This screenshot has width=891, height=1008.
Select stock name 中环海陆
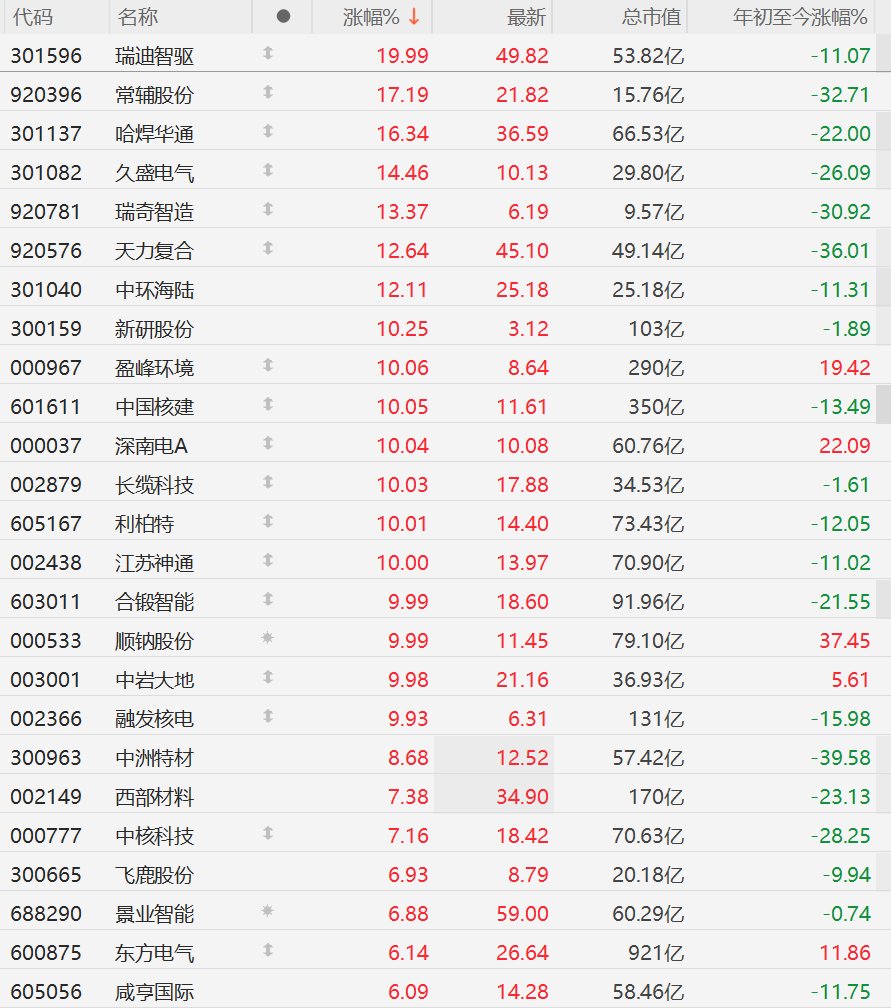coord(154,290)
